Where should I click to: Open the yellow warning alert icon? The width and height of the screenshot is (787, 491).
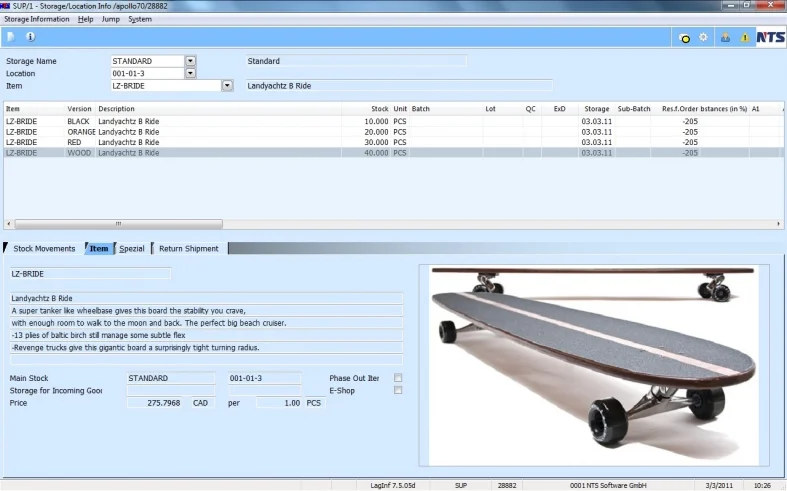coord(745,37)
